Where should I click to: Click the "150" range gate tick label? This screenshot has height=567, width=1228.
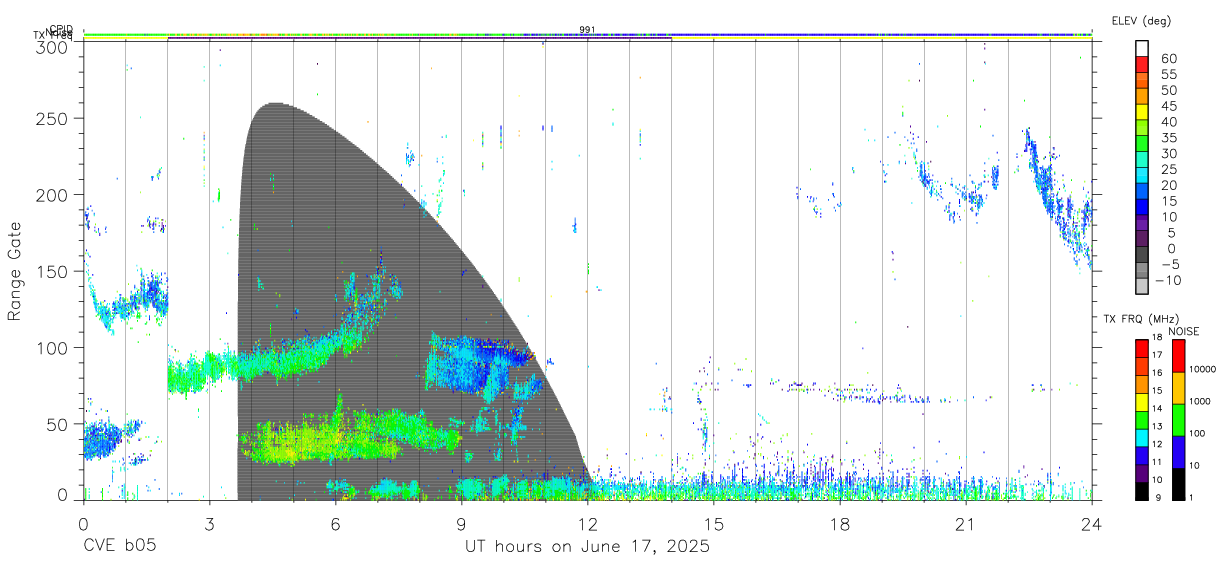point(54,271)
